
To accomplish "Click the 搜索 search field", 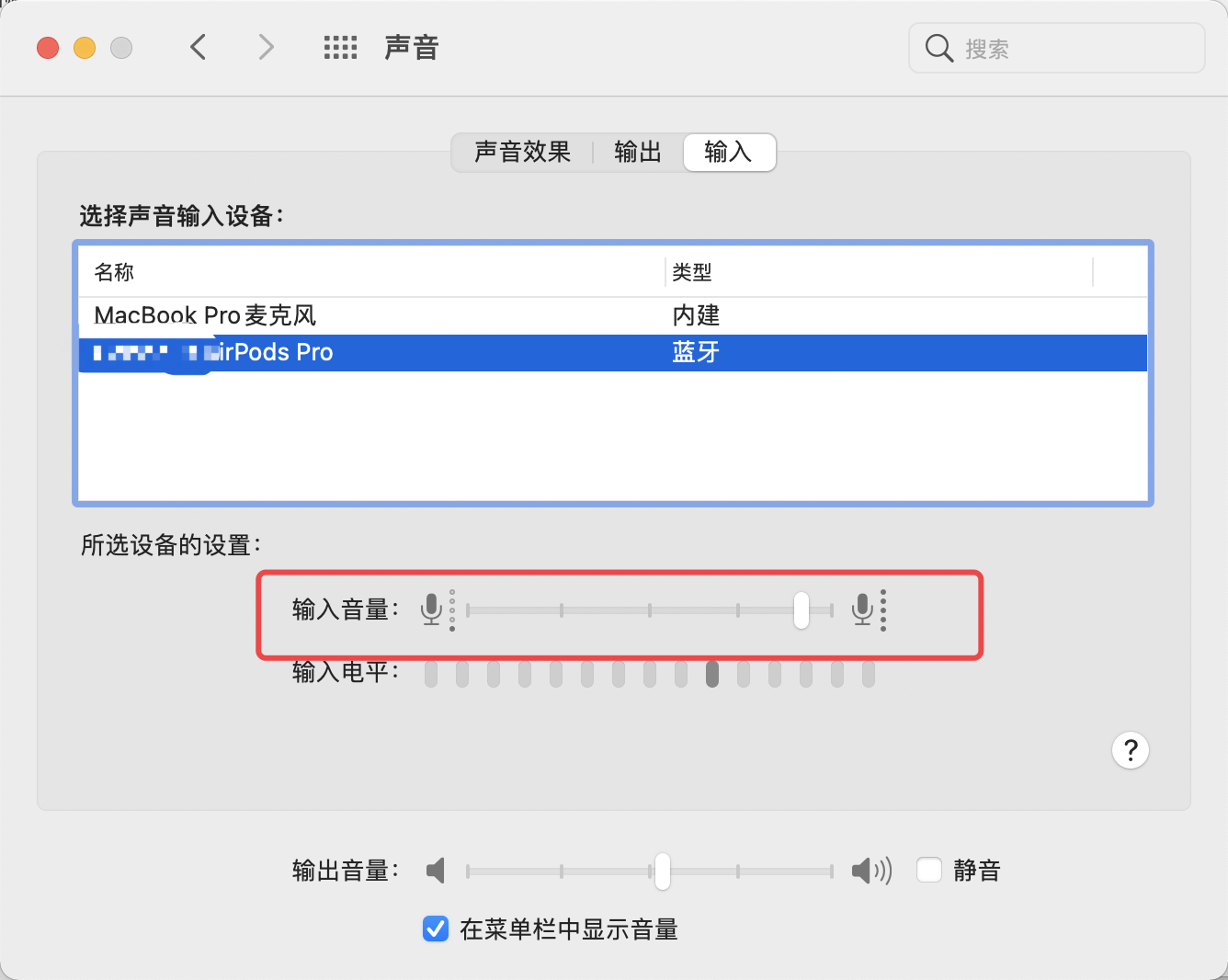I will (x=1057, y=48).
